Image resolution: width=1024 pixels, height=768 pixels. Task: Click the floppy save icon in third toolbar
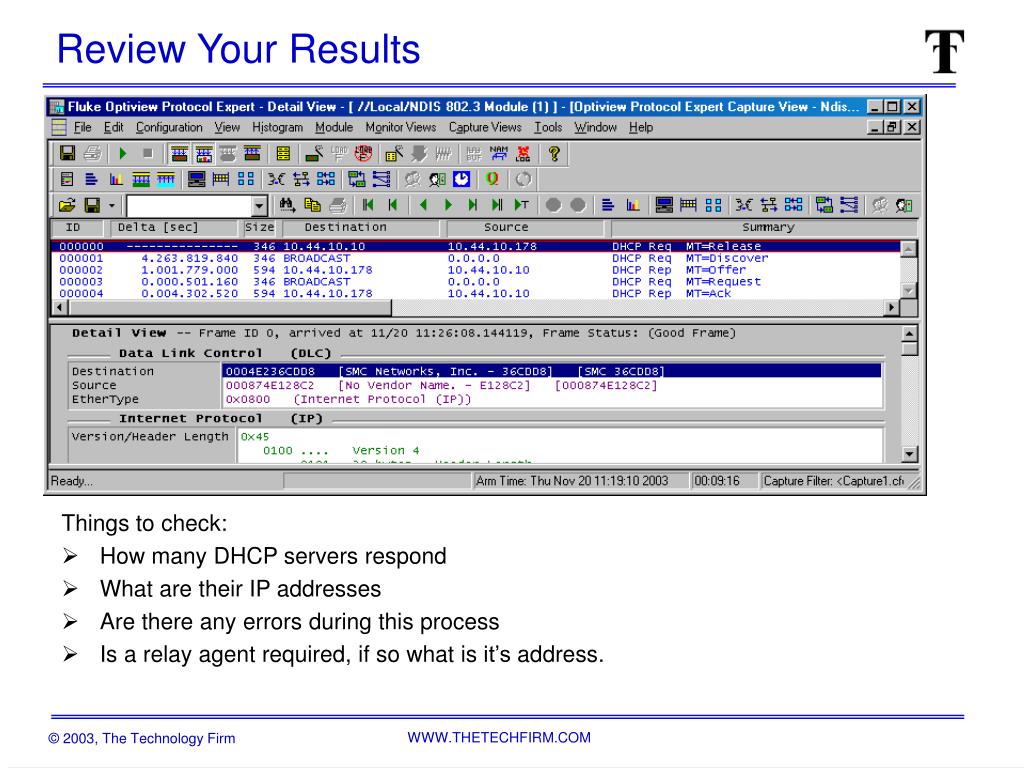click(92, 206)
